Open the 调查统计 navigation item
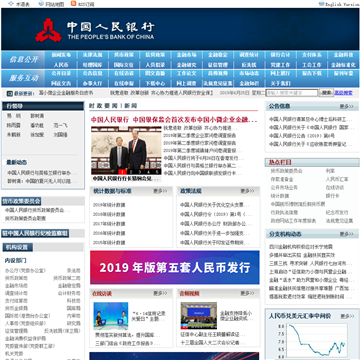360x360 pixels. (x=249, y=55)
